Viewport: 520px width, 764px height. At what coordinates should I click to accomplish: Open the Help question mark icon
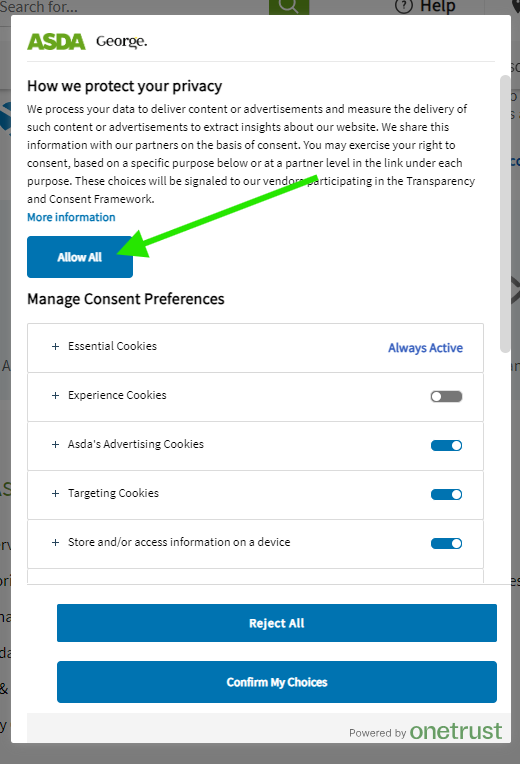click(404, 6)
